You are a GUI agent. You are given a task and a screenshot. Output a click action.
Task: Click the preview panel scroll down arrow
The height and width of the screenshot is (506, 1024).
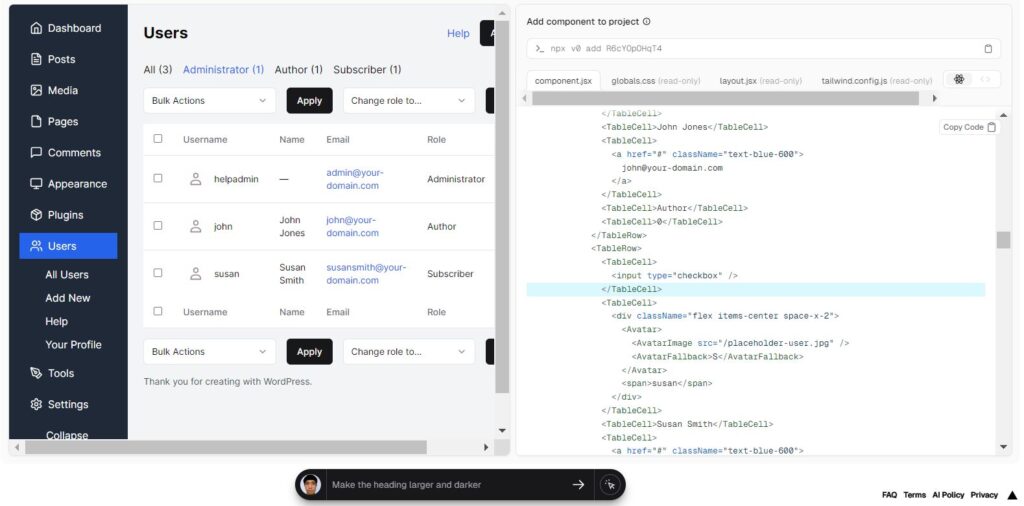(x=502, y=431)
